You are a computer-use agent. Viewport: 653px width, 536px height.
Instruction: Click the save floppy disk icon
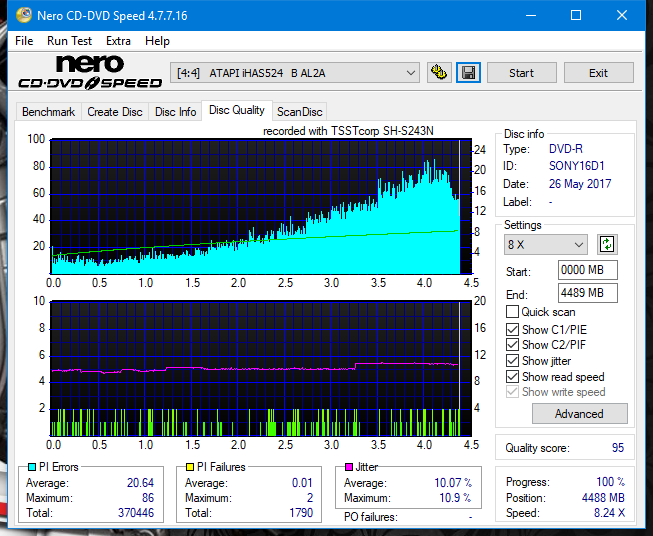[468, 73]
